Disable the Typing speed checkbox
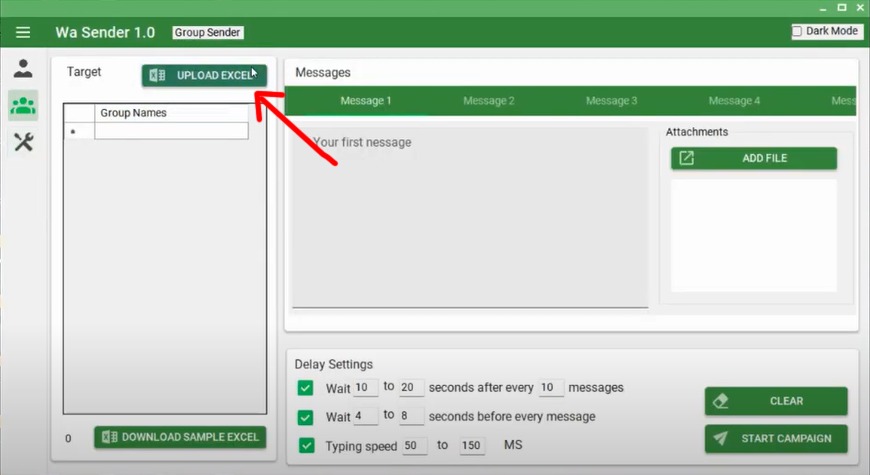The height and width of the screenshot is (475, 870). pyautogui.click(x=306, y=445)
